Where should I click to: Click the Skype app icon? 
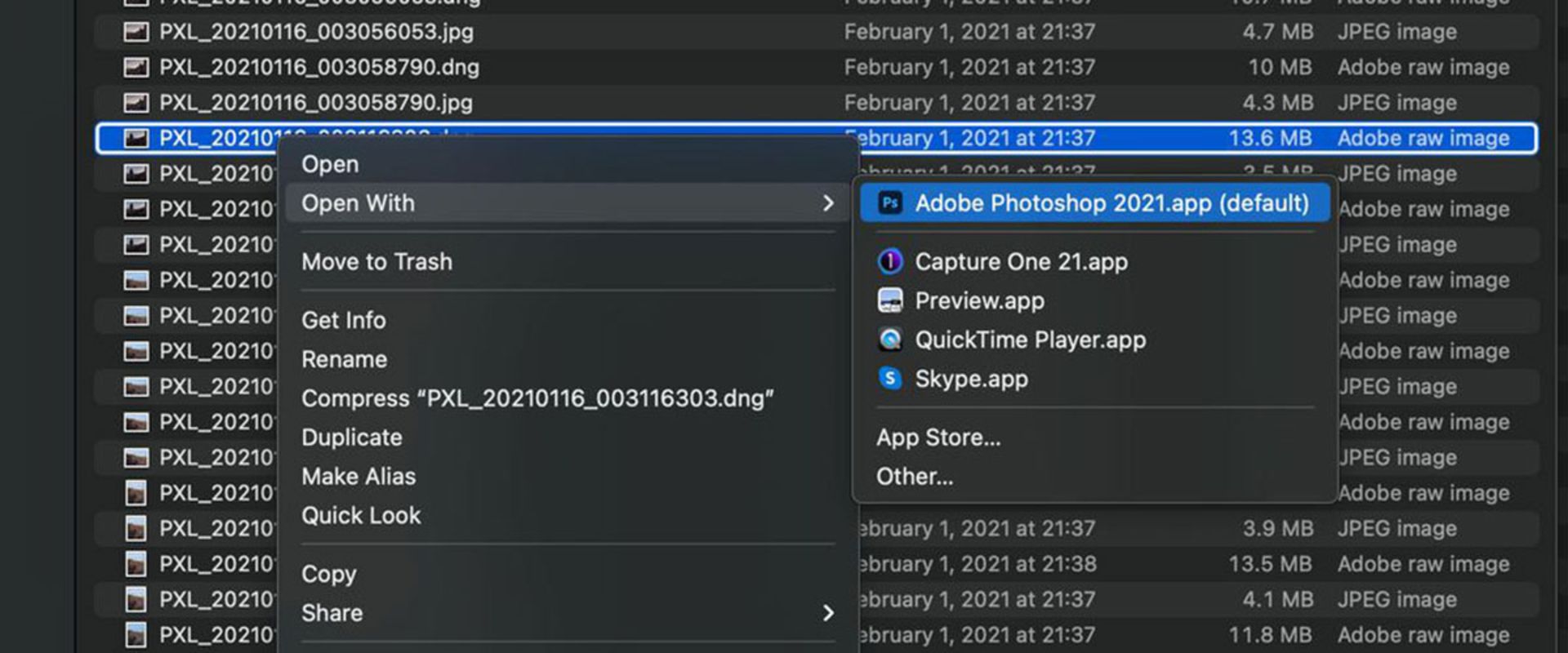pos(889,379)
